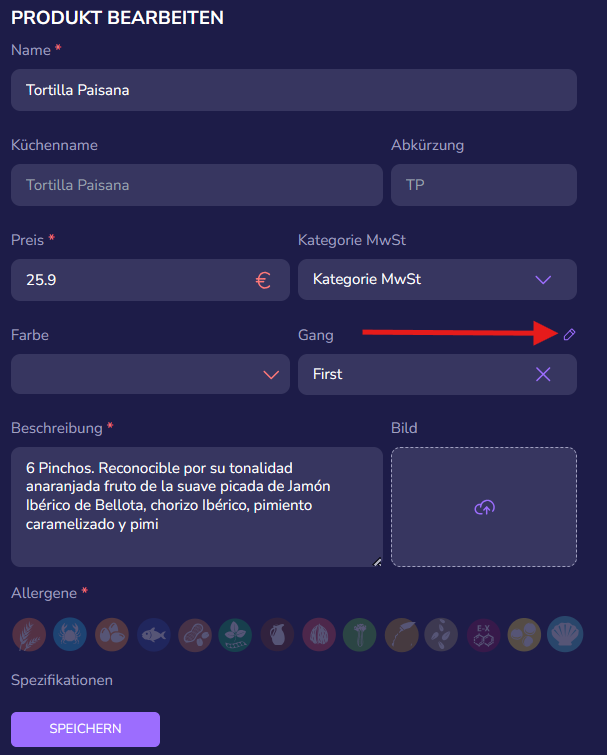This screenshot has height=755, width=607.
Task: Click the Abkürzung input field
Action: coord(484,185)
